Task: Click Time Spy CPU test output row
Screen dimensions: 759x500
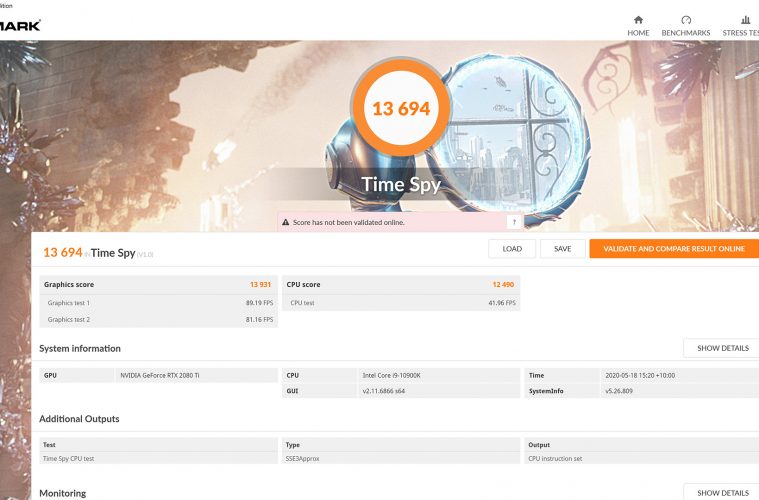Action: pos(158,458)
